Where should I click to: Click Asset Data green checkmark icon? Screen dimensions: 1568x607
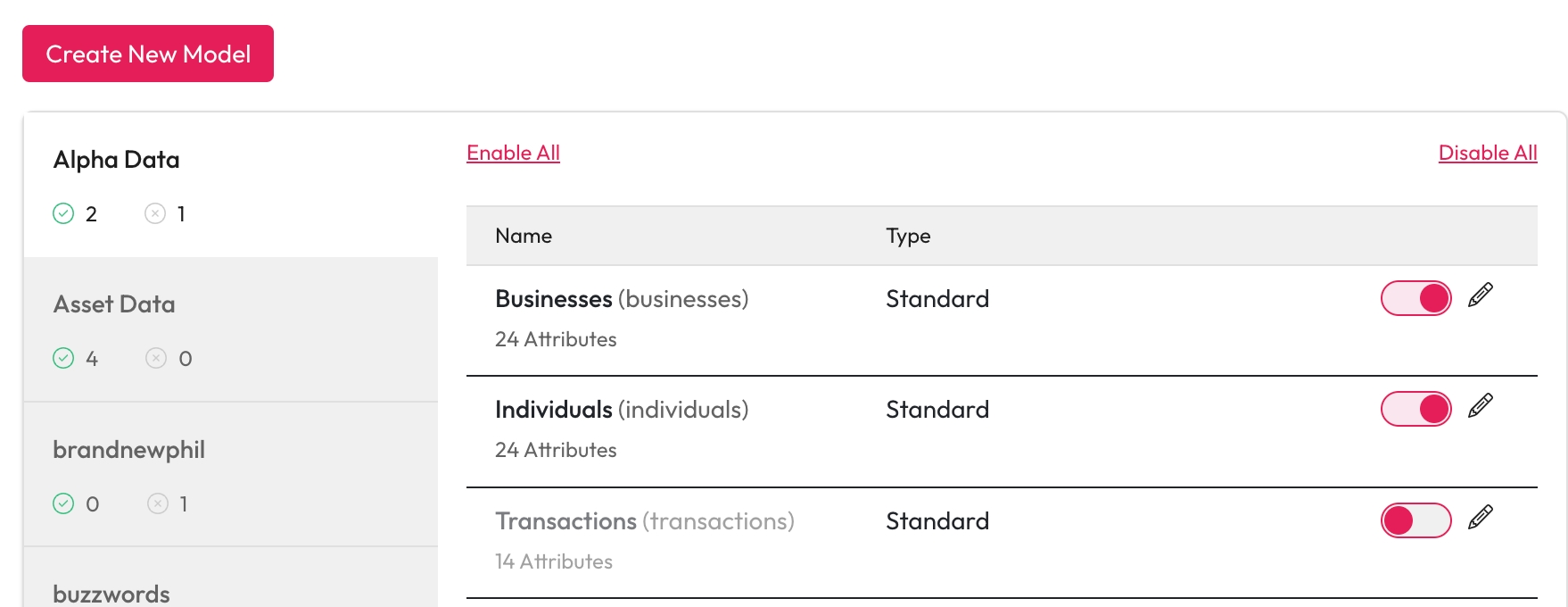[63, 358]
